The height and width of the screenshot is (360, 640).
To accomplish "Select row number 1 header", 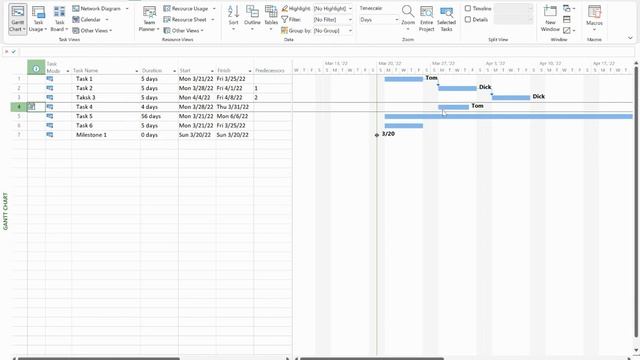I will 19,79.
